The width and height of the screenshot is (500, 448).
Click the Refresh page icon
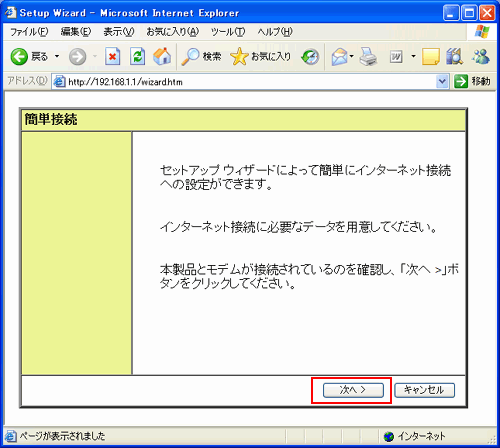(138, 56)
